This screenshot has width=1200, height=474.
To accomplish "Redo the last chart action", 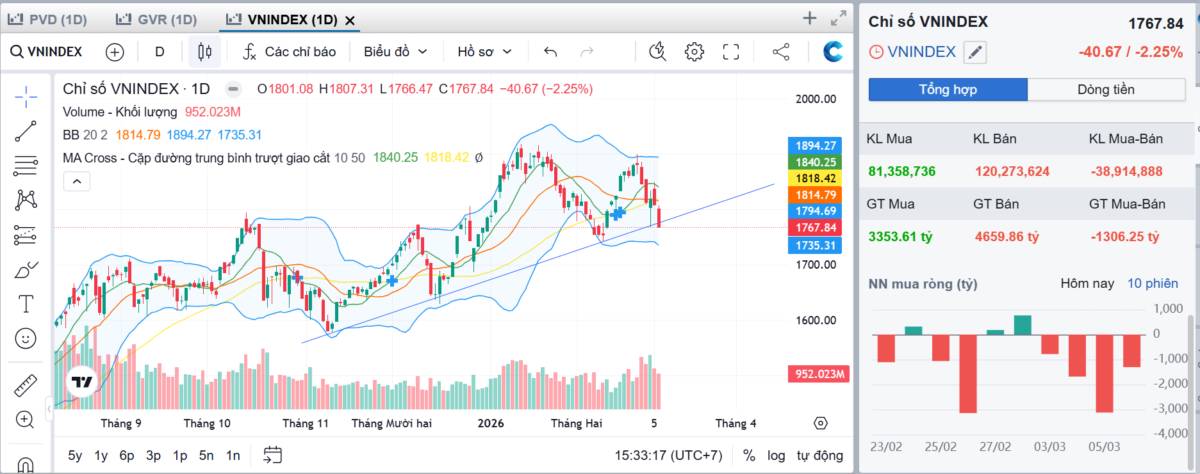I will point(587,52).
